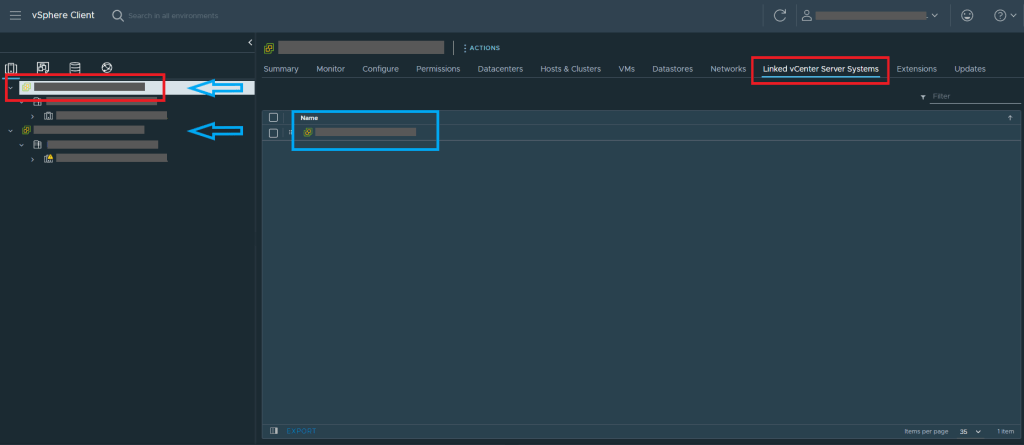Open the Datastores tab
Image resolution: width=1024 pixels, height=445 pixels.
672,69
